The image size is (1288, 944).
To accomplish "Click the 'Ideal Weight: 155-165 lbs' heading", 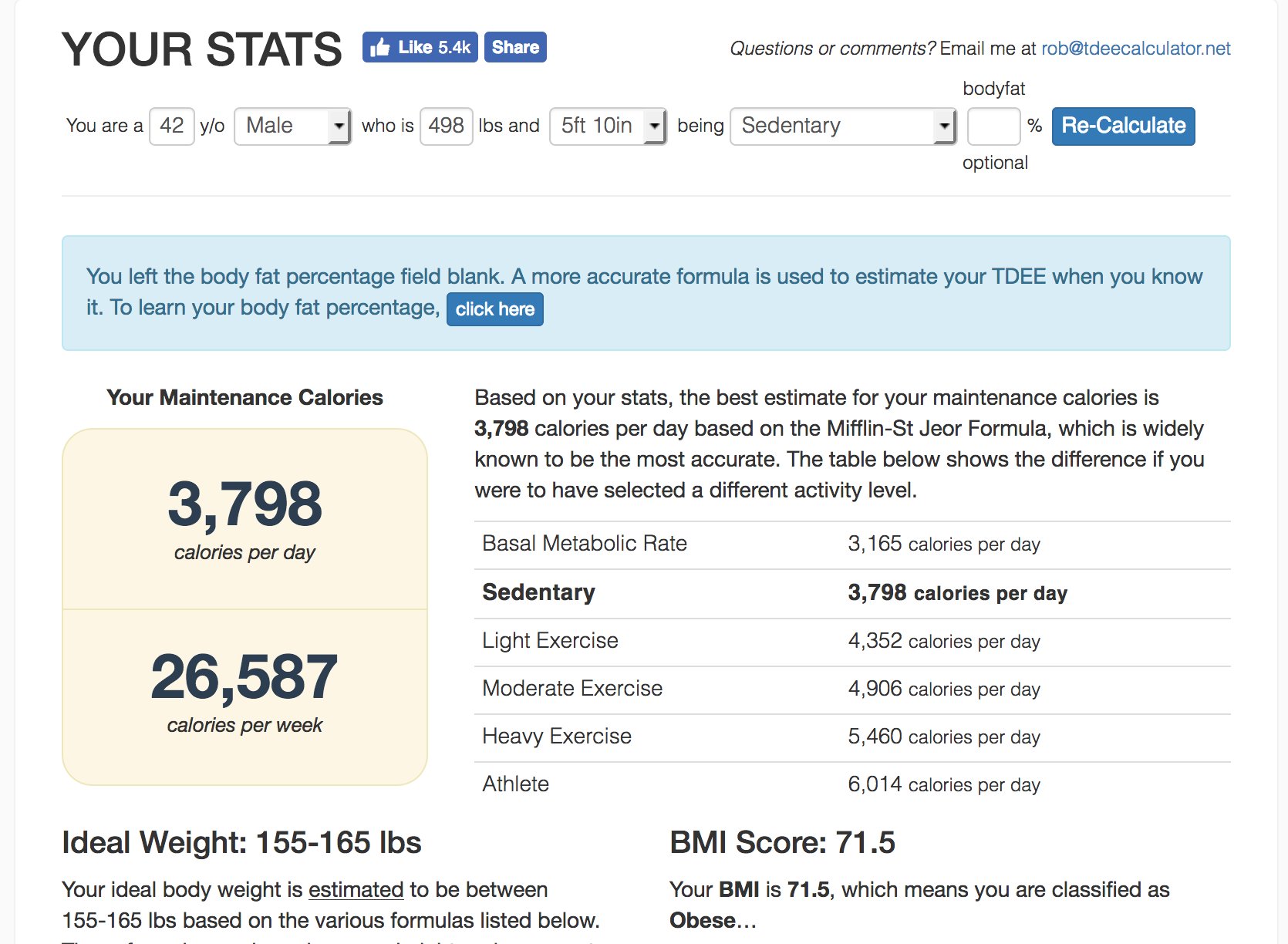I will [241, 842].
